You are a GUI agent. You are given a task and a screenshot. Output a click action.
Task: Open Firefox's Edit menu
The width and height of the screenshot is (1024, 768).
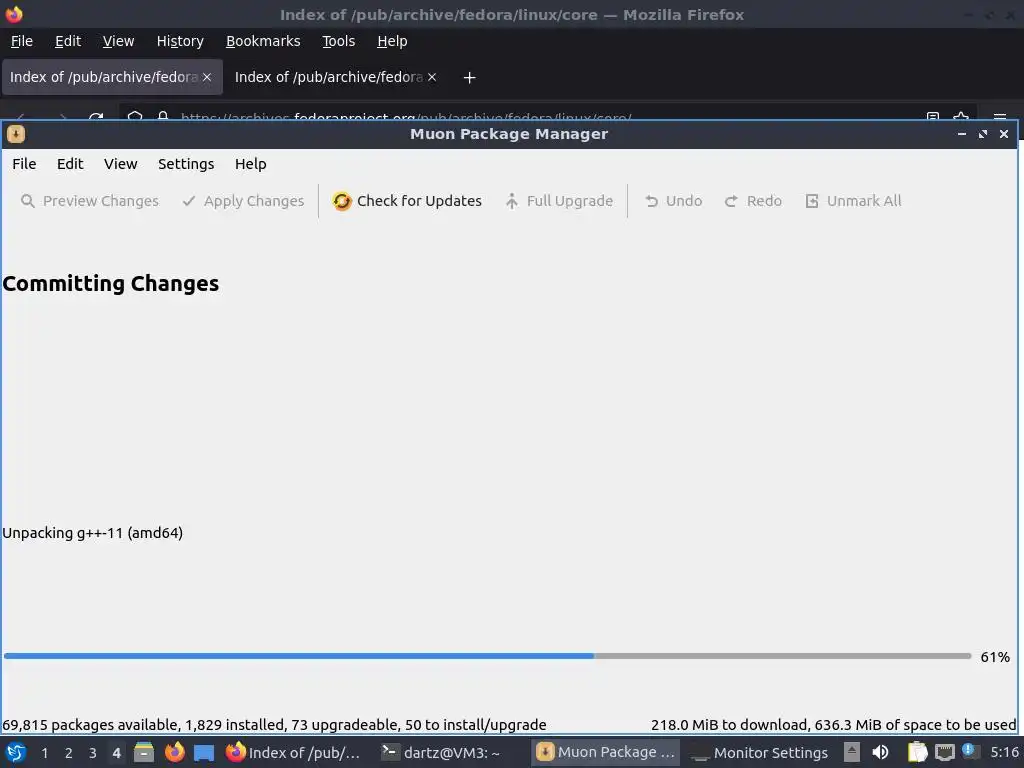[x=68, y=41]
